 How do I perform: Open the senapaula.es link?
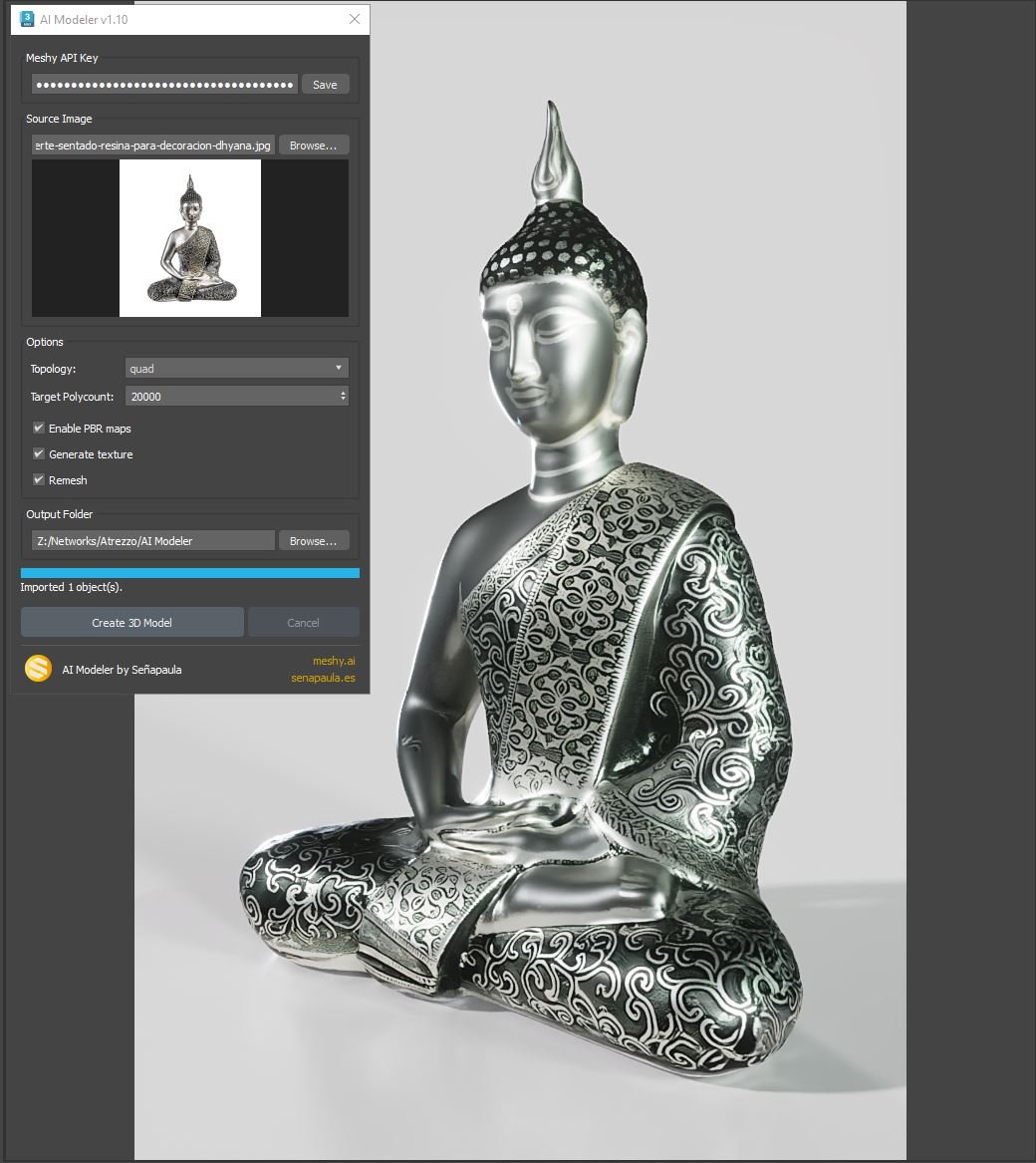pos(323,678)
